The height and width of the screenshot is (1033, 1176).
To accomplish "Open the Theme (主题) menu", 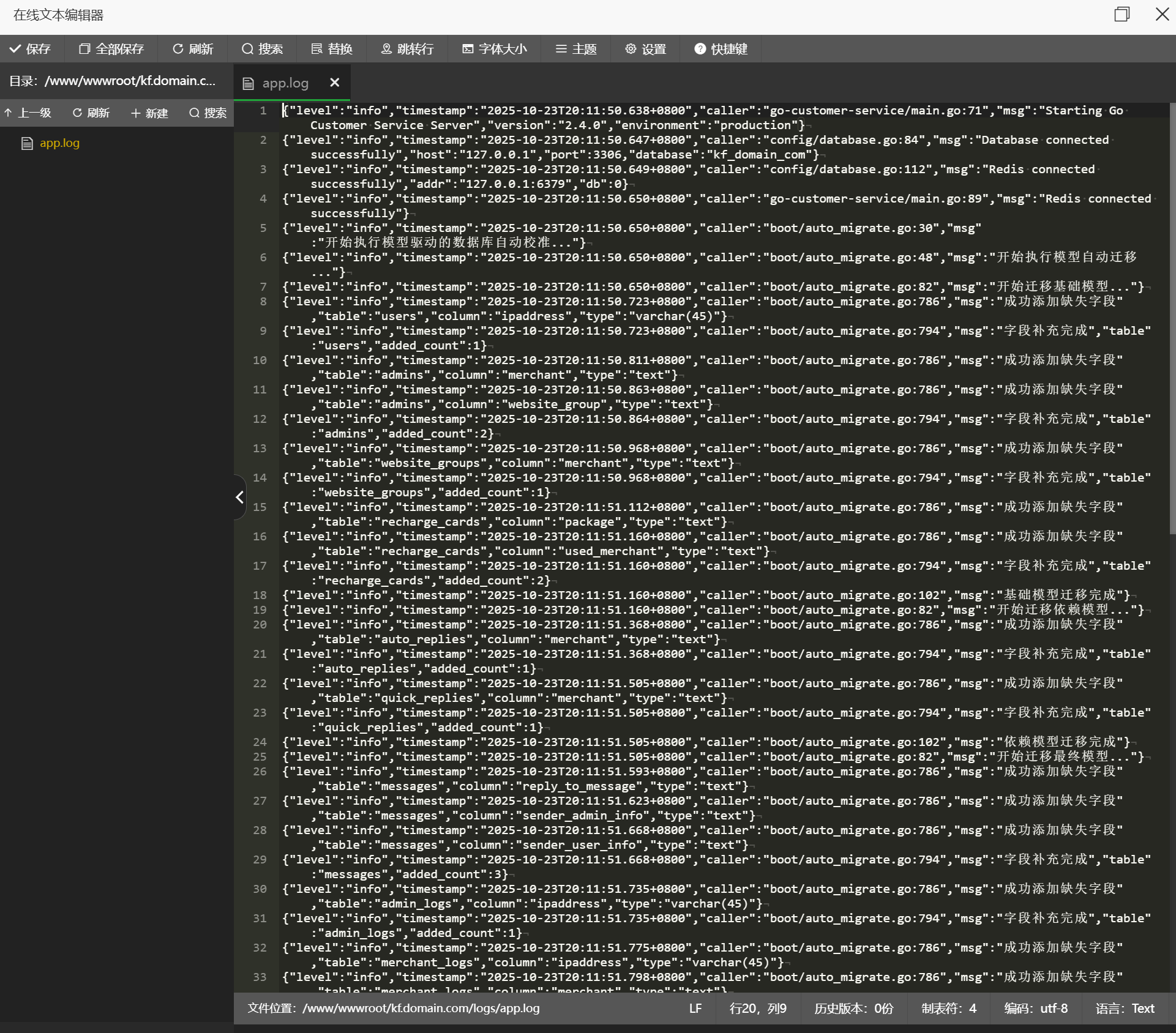I will coord(575,49).
